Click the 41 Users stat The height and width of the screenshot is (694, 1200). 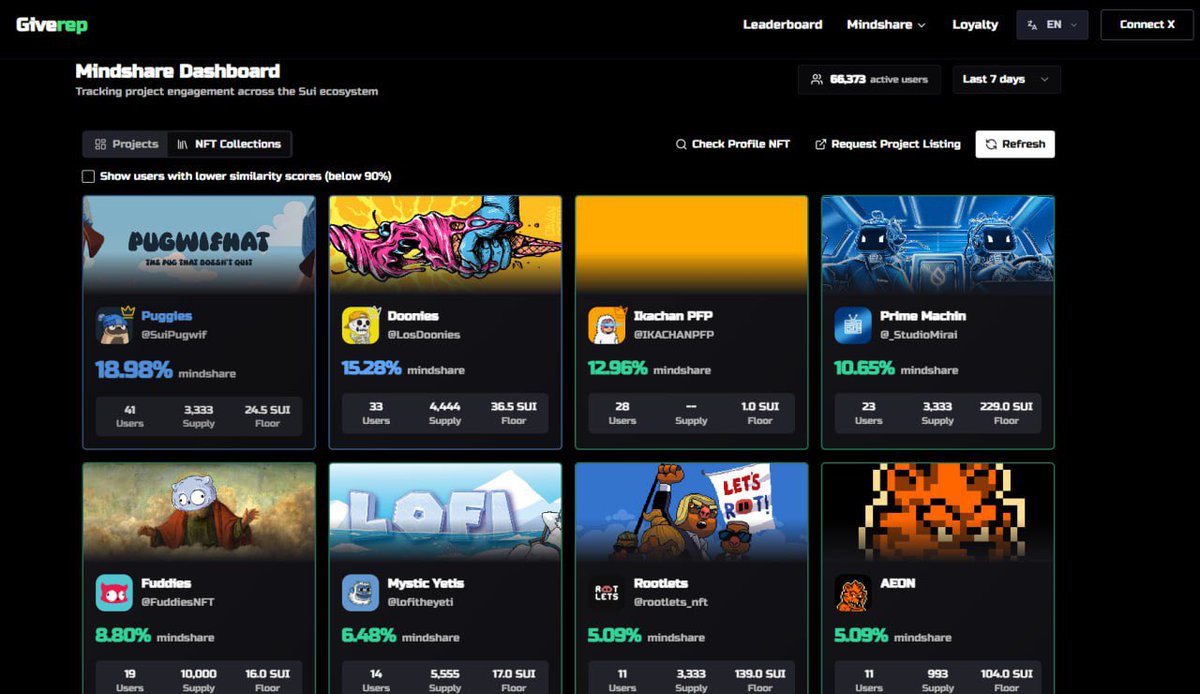pos(130,416)
